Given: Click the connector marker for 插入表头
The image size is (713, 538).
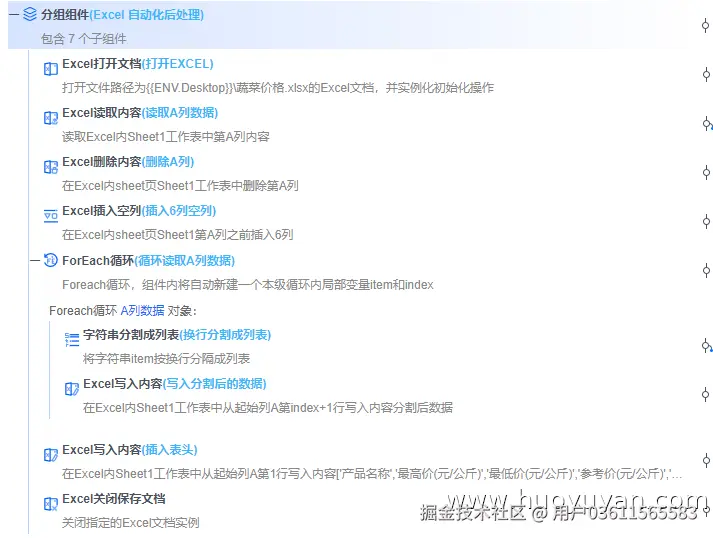Looking at the screenshot, I should 706,460.
